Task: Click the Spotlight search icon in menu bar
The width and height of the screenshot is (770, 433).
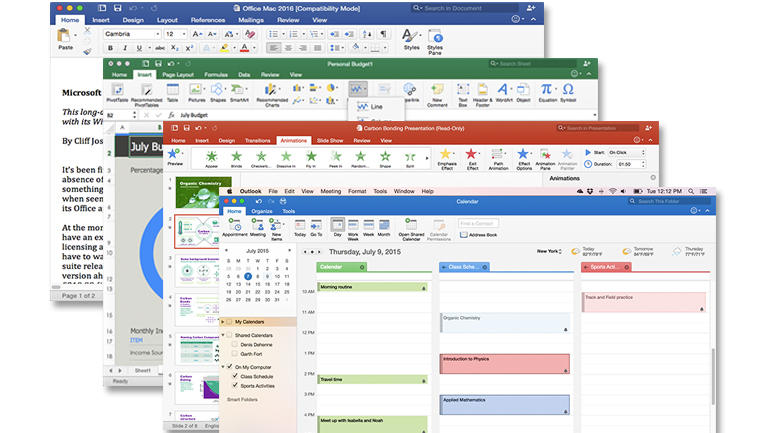Action: pyautogui.click(x=690, y=191)
